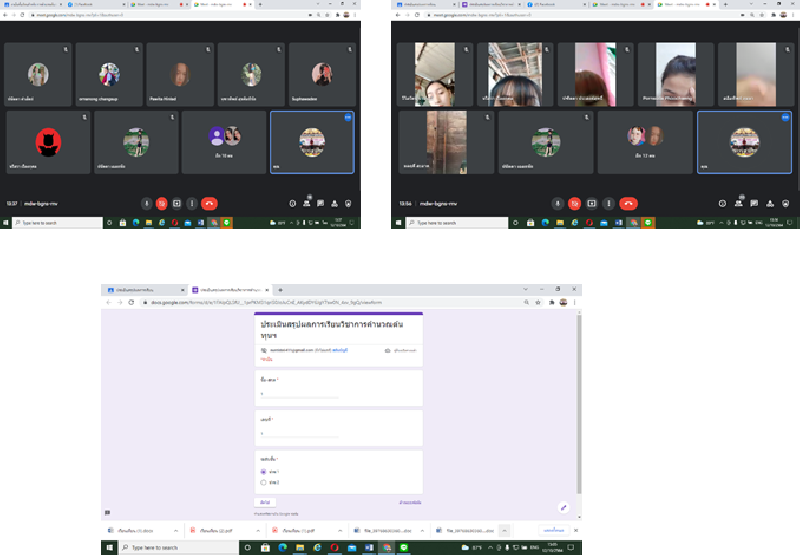Turn on camera in the left Meet window

pyautogui.click(x=161, y=203)
